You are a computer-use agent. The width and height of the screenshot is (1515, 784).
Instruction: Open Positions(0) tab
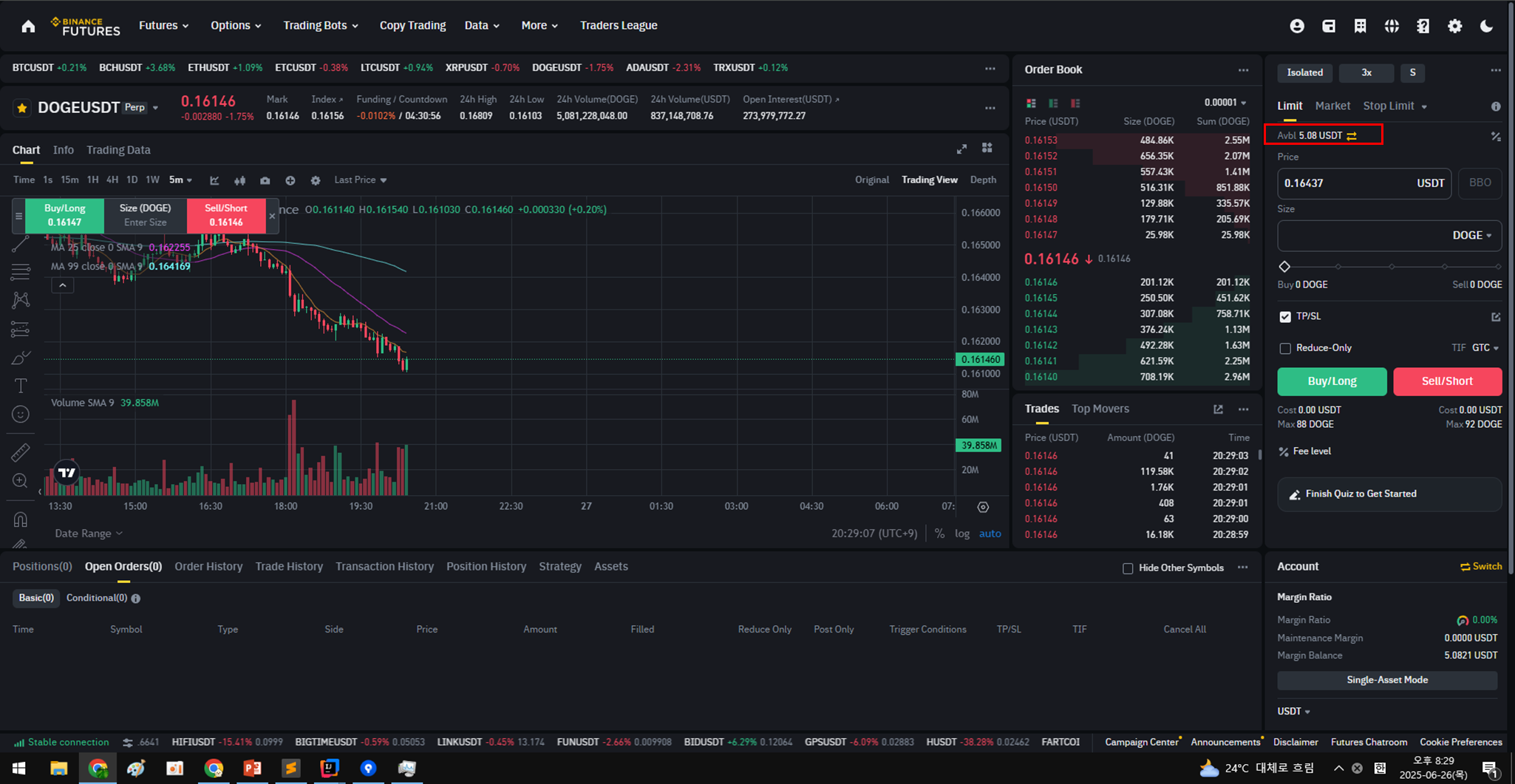click(42, 567)
